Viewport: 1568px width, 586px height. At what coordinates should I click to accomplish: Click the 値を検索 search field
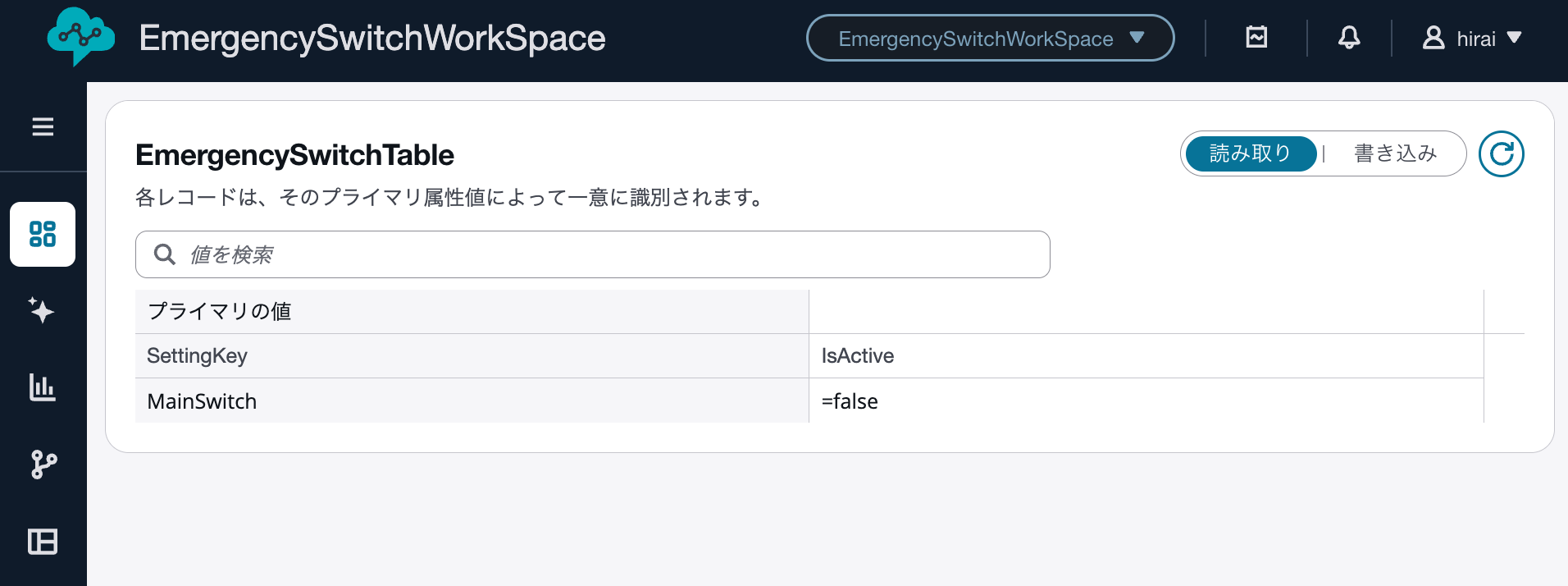point(607,254)
